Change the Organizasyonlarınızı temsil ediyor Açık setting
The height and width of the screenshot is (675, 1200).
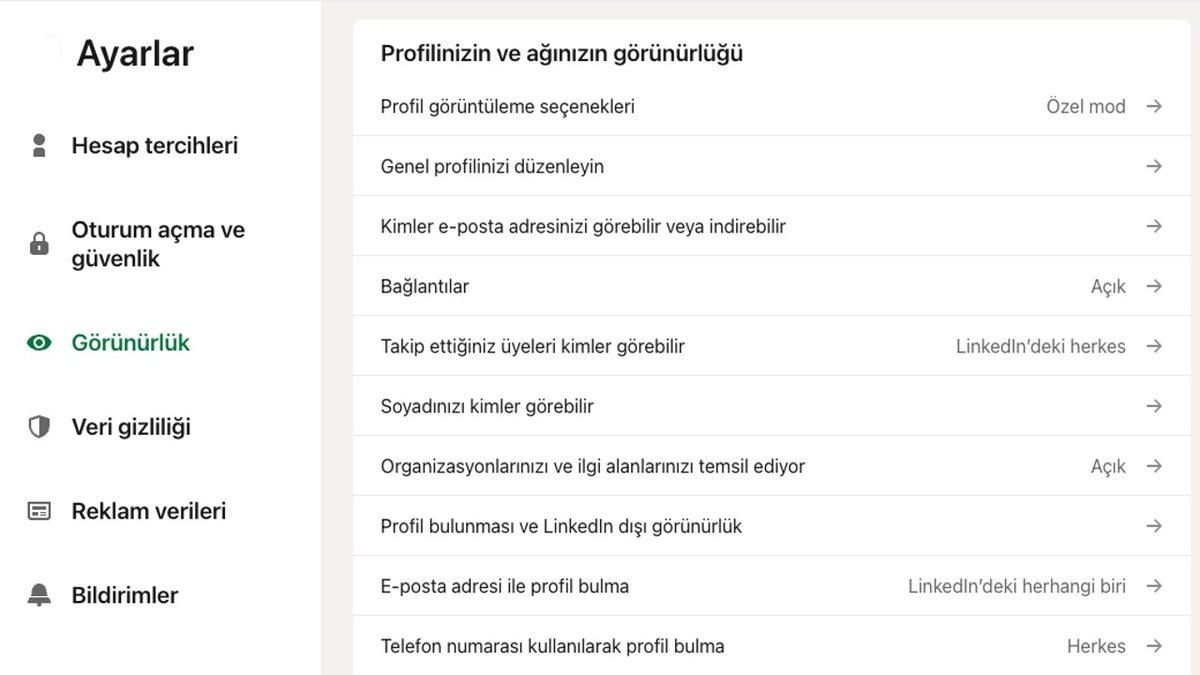coord(1108,466)
